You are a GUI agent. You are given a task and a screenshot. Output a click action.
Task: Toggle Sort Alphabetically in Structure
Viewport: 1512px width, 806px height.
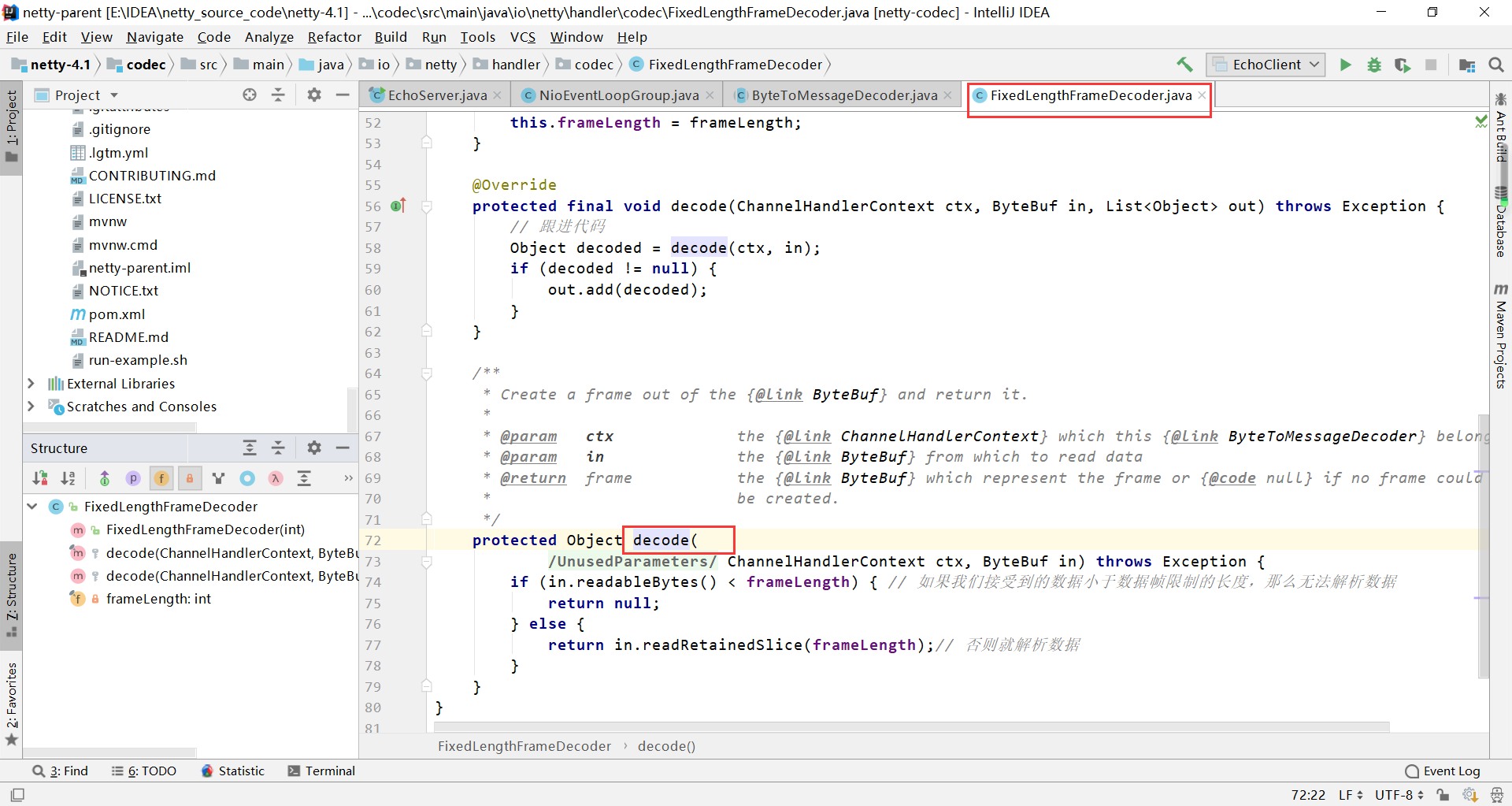coord(69,478)
